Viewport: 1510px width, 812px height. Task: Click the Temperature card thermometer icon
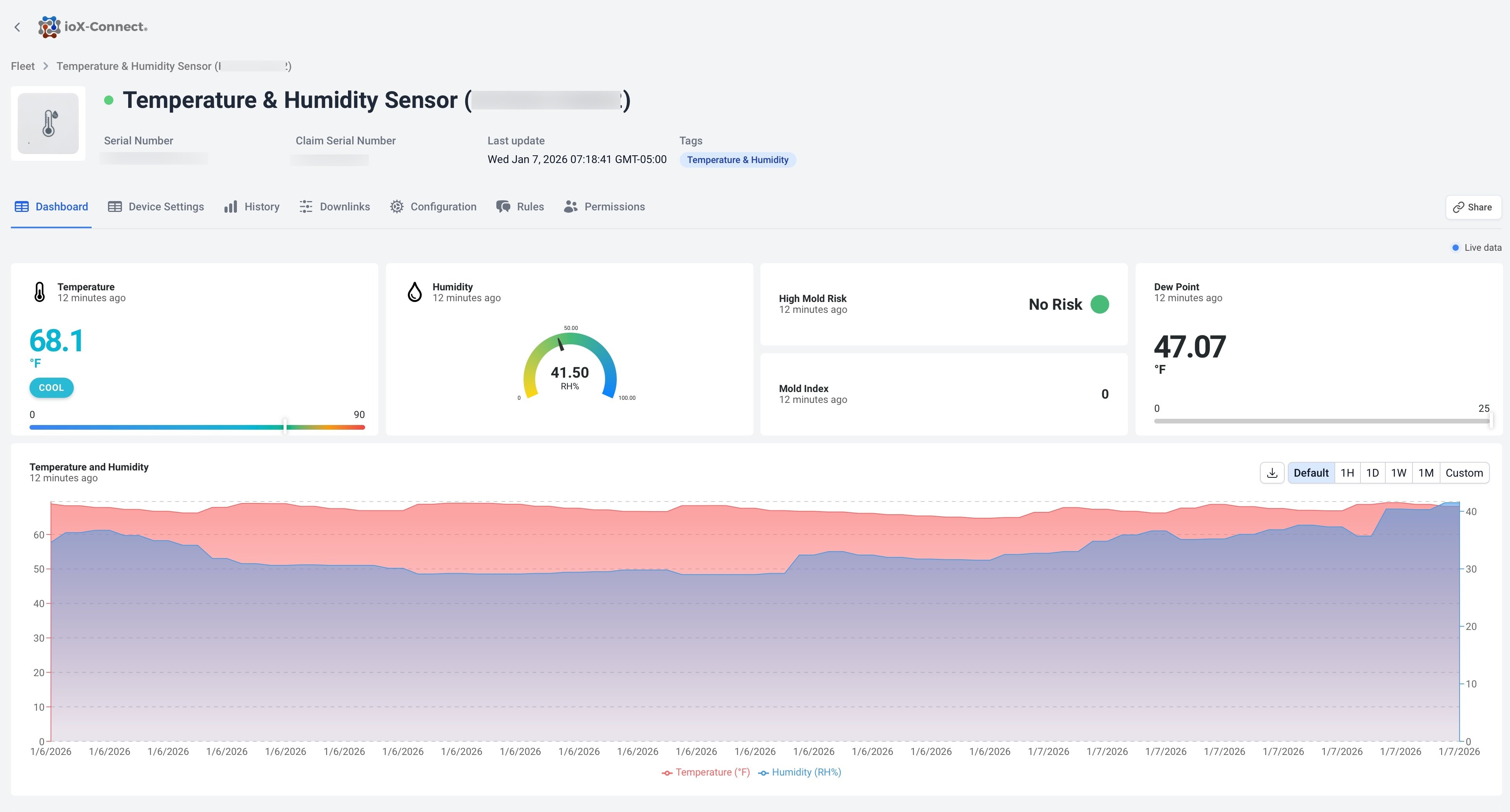pos(39,292)
